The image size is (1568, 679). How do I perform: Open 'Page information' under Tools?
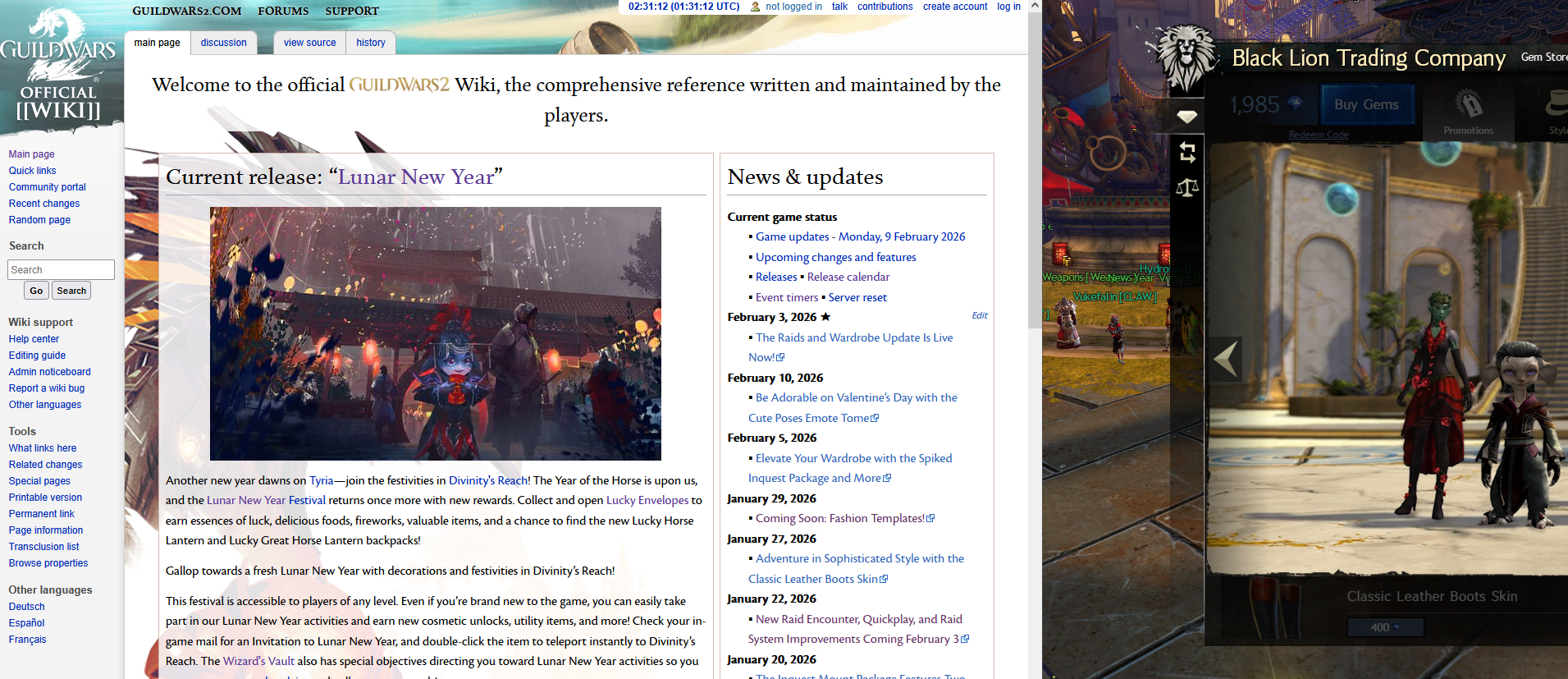pos(46,530)
